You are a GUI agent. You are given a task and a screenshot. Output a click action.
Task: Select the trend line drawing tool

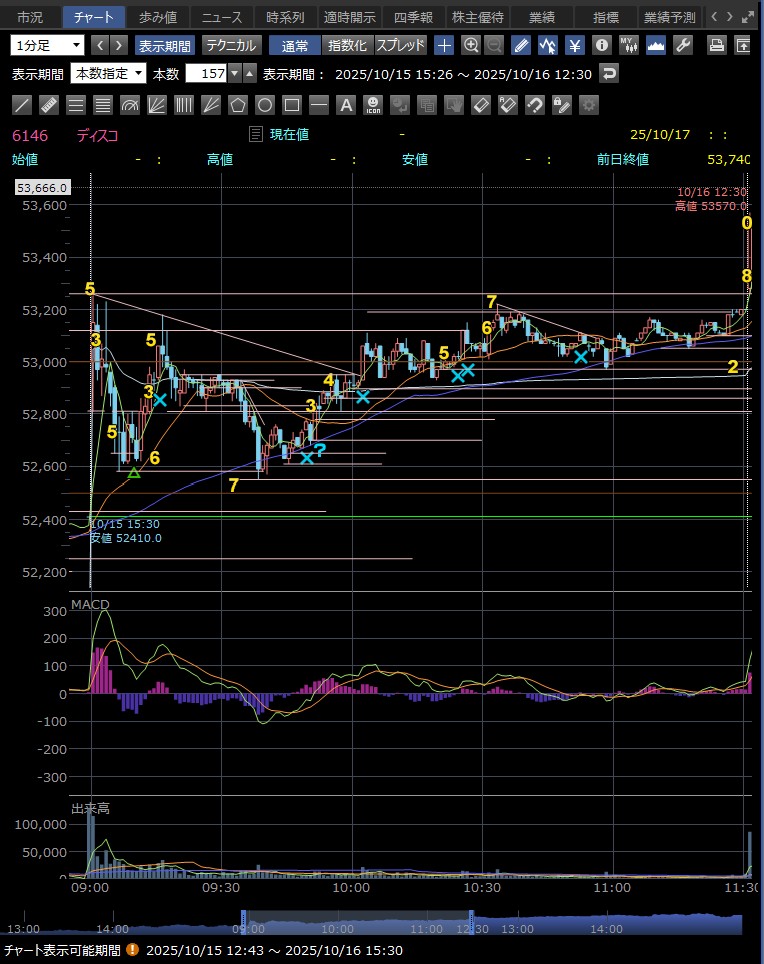(23, 105)
